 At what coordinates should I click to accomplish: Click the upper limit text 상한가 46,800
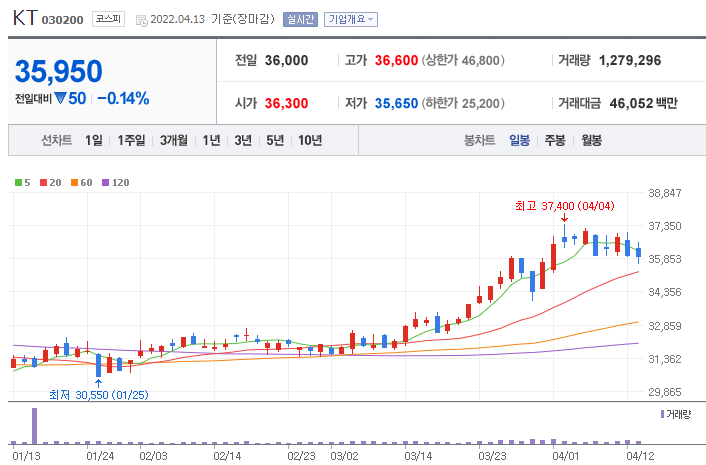pyautogui.click(x=463, y=60)
